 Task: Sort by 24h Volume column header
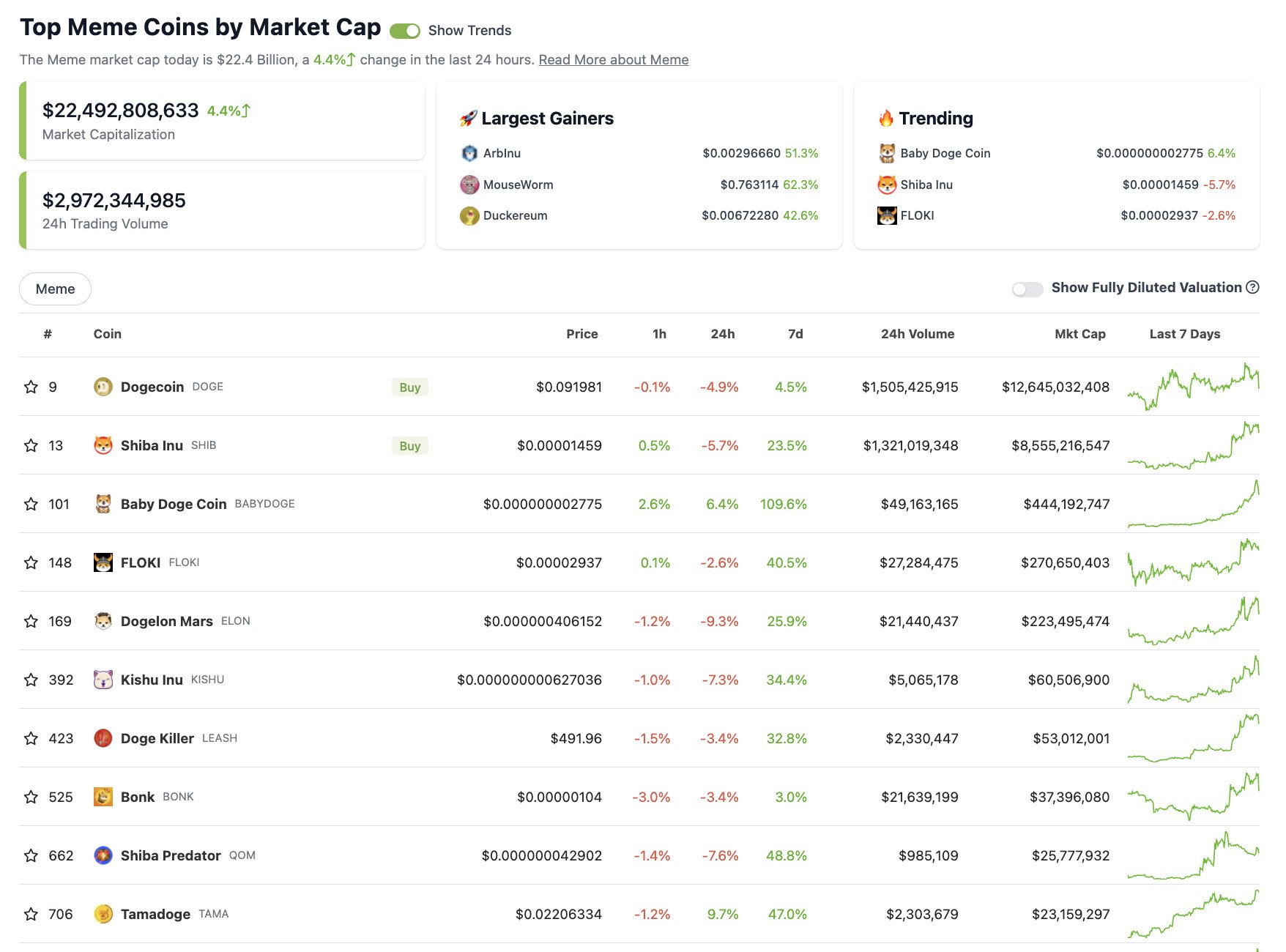point(918,334)
